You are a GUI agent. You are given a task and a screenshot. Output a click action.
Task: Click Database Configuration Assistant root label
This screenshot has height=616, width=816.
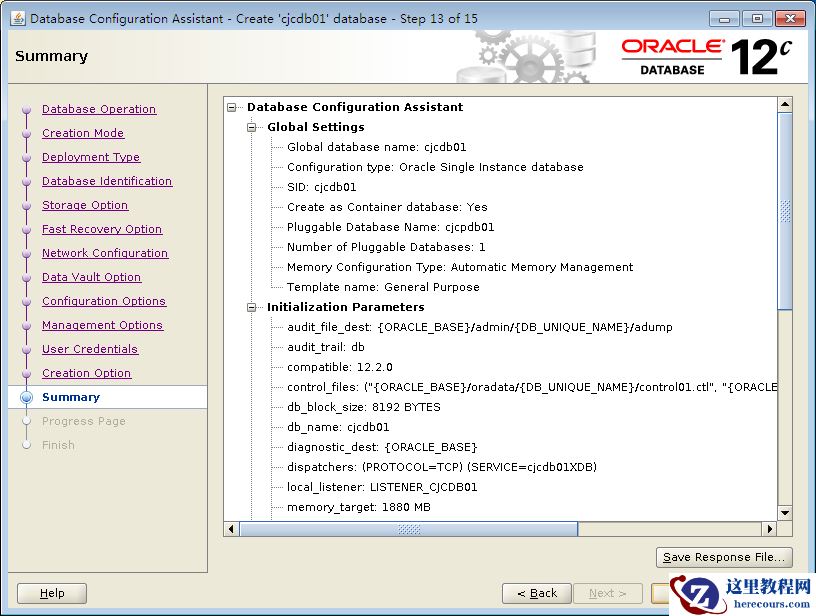click(x=355, y=107)
